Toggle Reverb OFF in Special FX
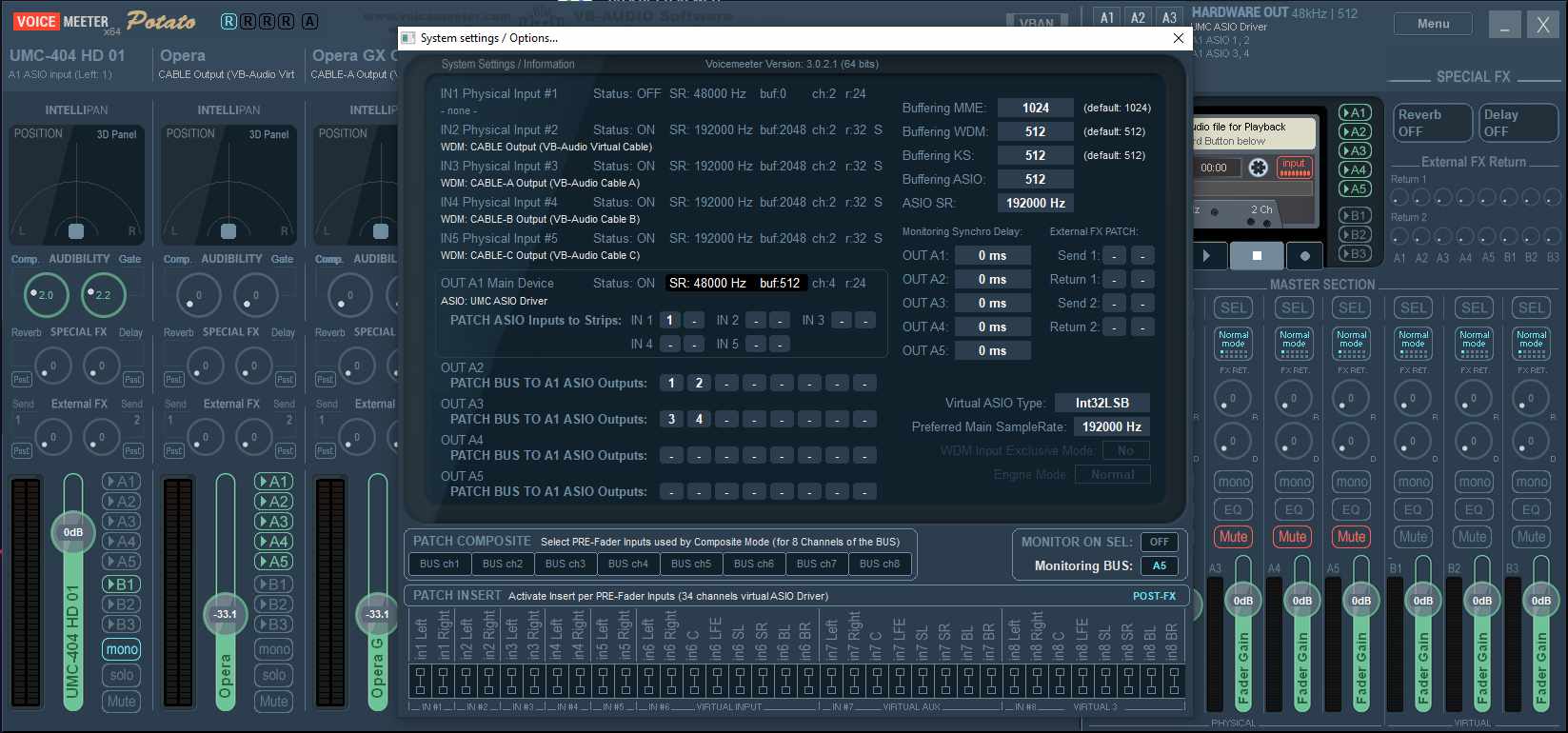This screenshot has height=733, width=1568. coord(1431,123)
